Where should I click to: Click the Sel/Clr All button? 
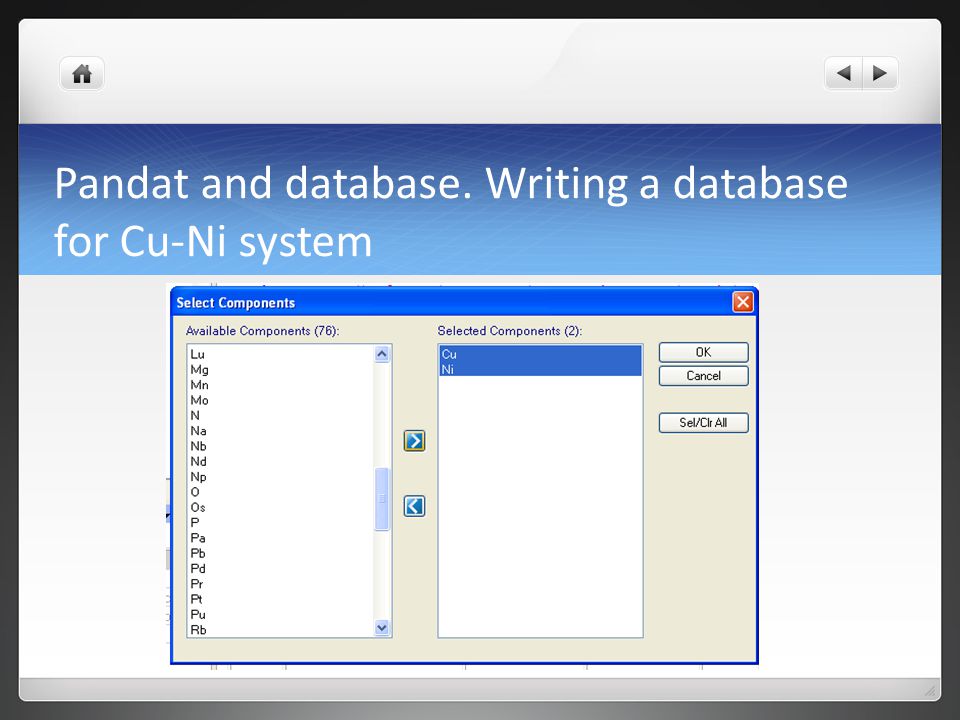tap(703, 422)
